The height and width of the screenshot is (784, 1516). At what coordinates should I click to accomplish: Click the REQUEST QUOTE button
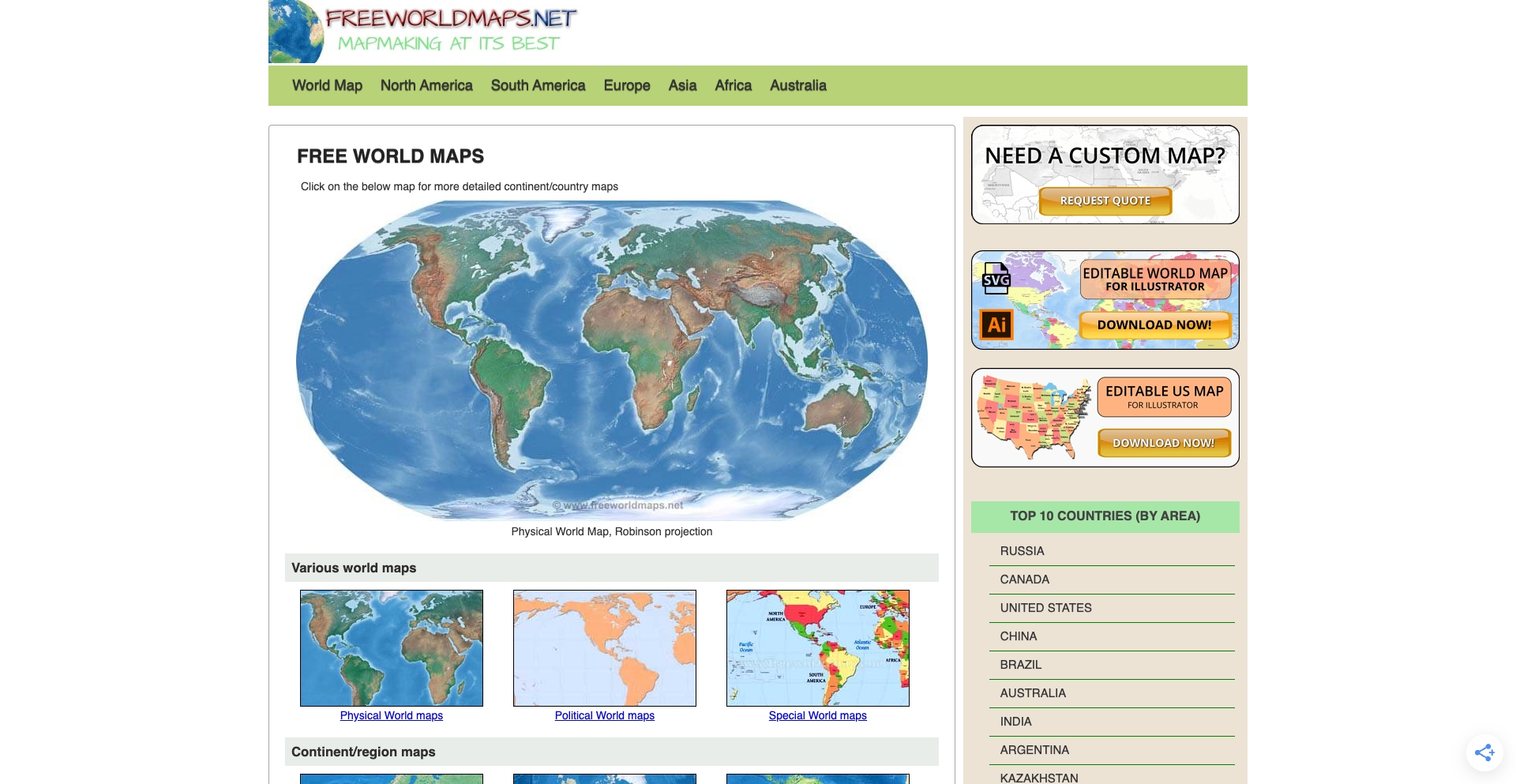pos(1105,201)
